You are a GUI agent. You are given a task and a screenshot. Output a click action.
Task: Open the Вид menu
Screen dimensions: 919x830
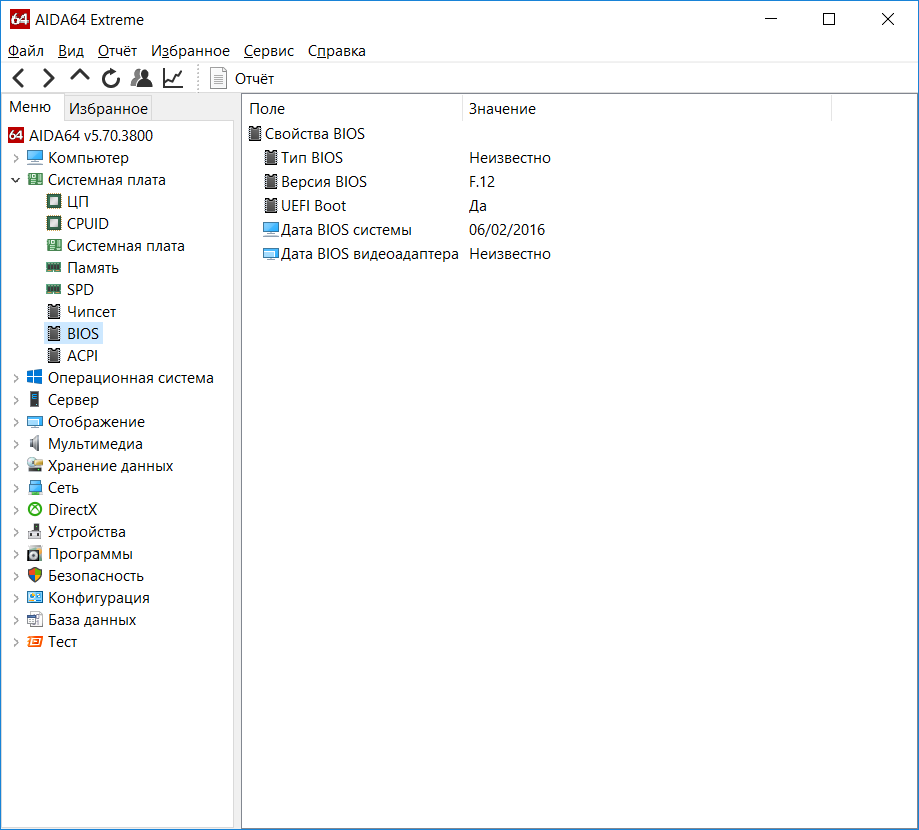pyautogui.click(x=71, y=51)
